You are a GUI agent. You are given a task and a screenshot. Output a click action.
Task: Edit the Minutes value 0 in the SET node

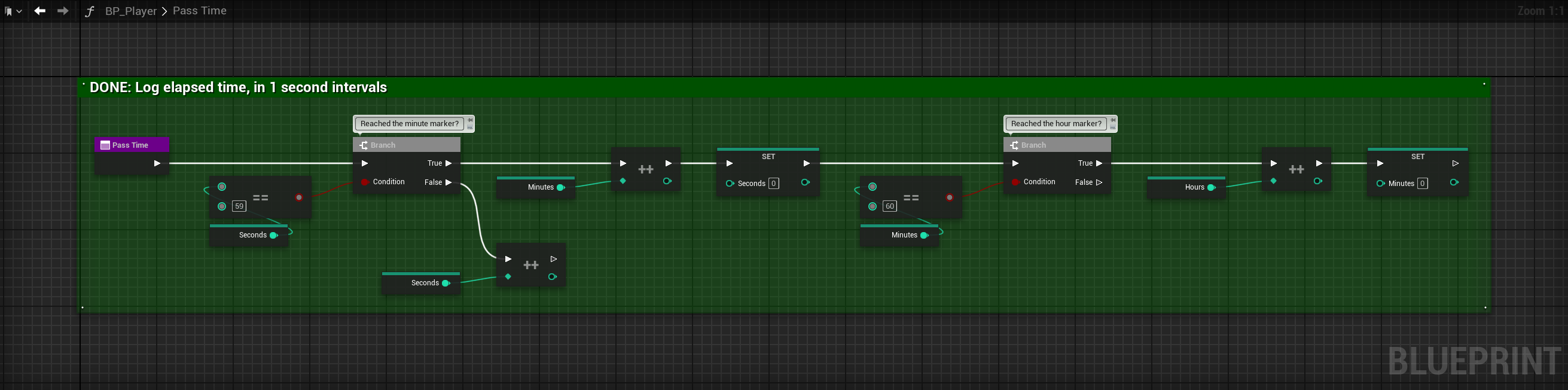click(x=1423, y=183)
